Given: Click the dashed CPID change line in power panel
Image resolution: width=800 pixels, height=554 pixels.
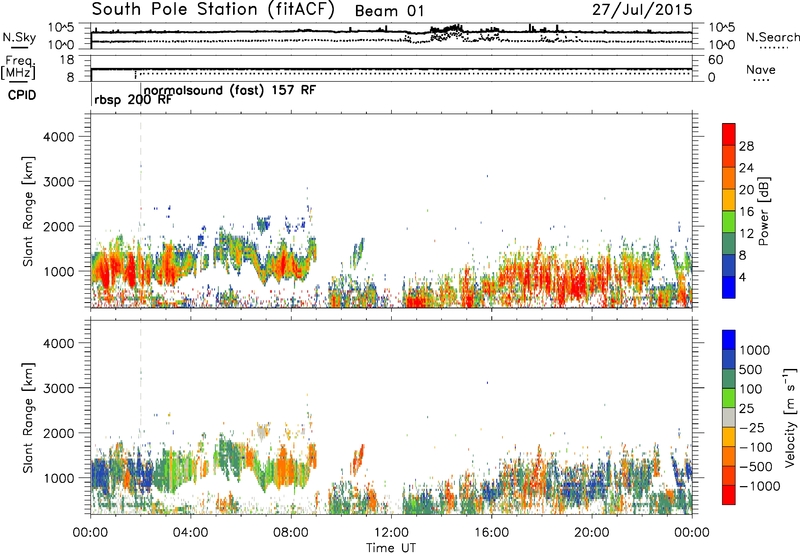Looking at the screenshot, I should tap(141, 211).
